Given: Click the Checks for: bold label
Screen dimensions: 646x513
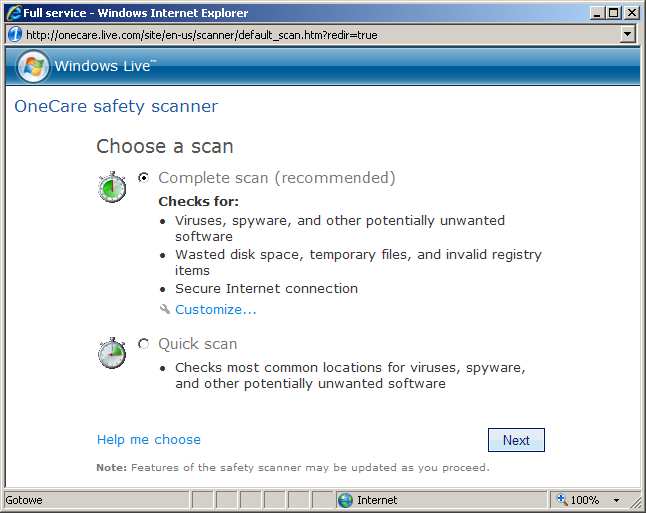Looking at the screenshot, I should click(x=199, y=201).
